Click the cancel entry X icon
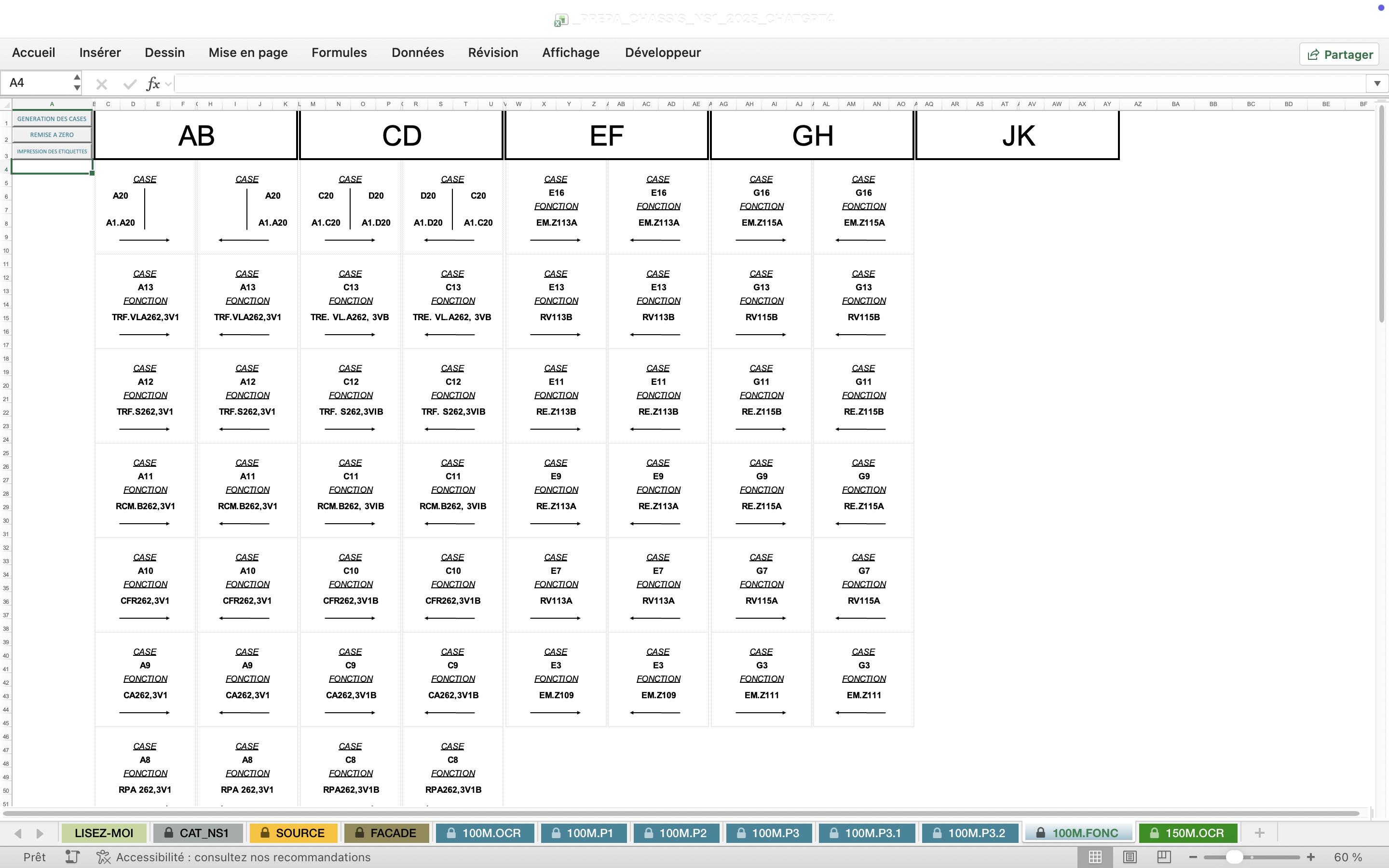 pos(102,84)
